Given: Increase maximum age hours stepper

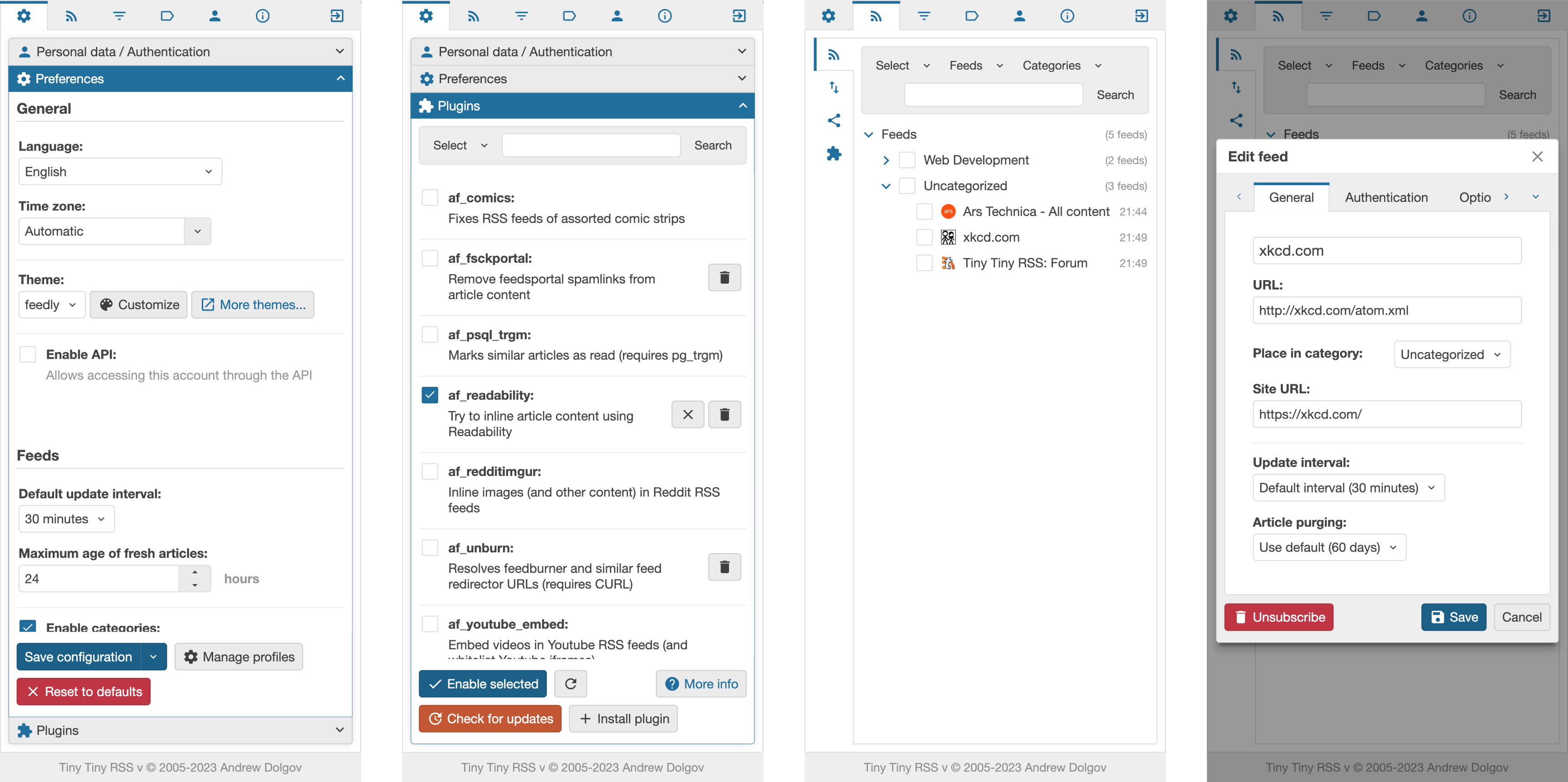Looking at the screenshot, I should [x=195, y=572].
